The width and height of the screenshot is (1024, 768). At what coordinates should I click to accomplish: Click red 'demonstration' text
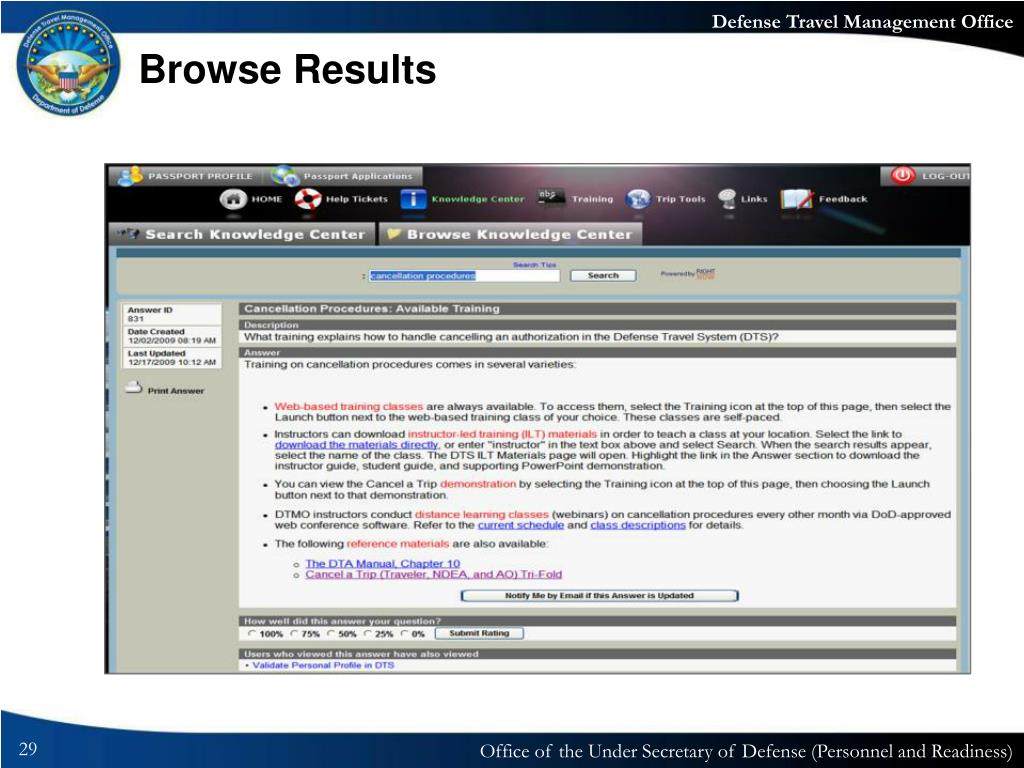(478, 484)
